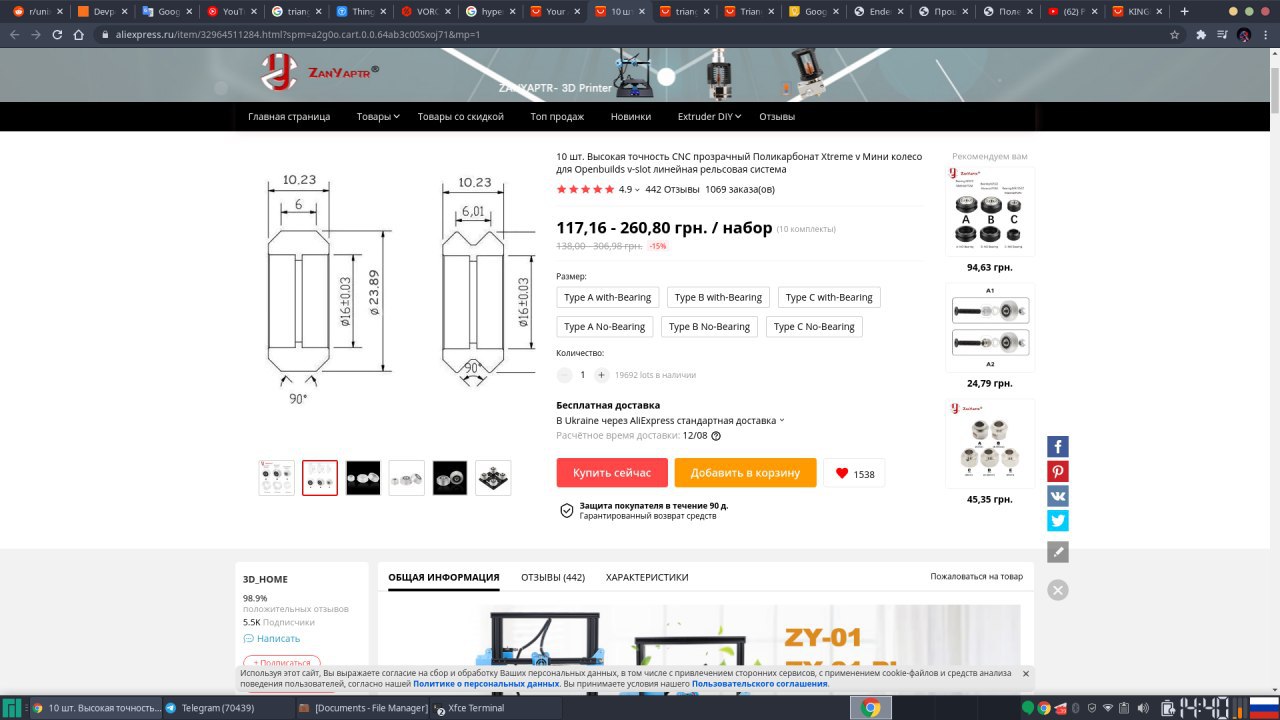Viewport: 1280px width, 720px height.
Task: Select the Type B No-Bearing option
Action: click(x=709, y=327)
